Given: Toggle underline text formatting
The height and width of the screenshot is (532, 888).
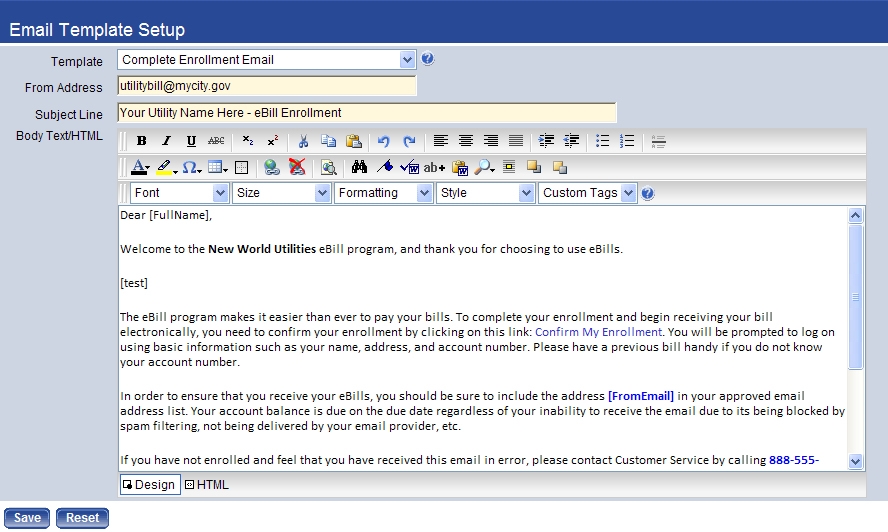Looking at the screenshot, I should click(191, 141).
